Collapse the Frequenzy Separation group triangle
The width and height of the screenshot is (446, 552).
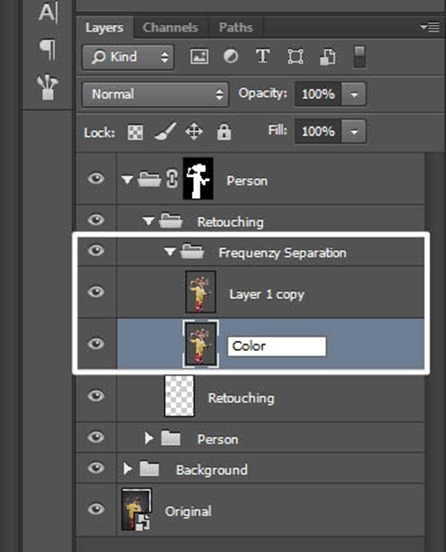click(170, 252)
